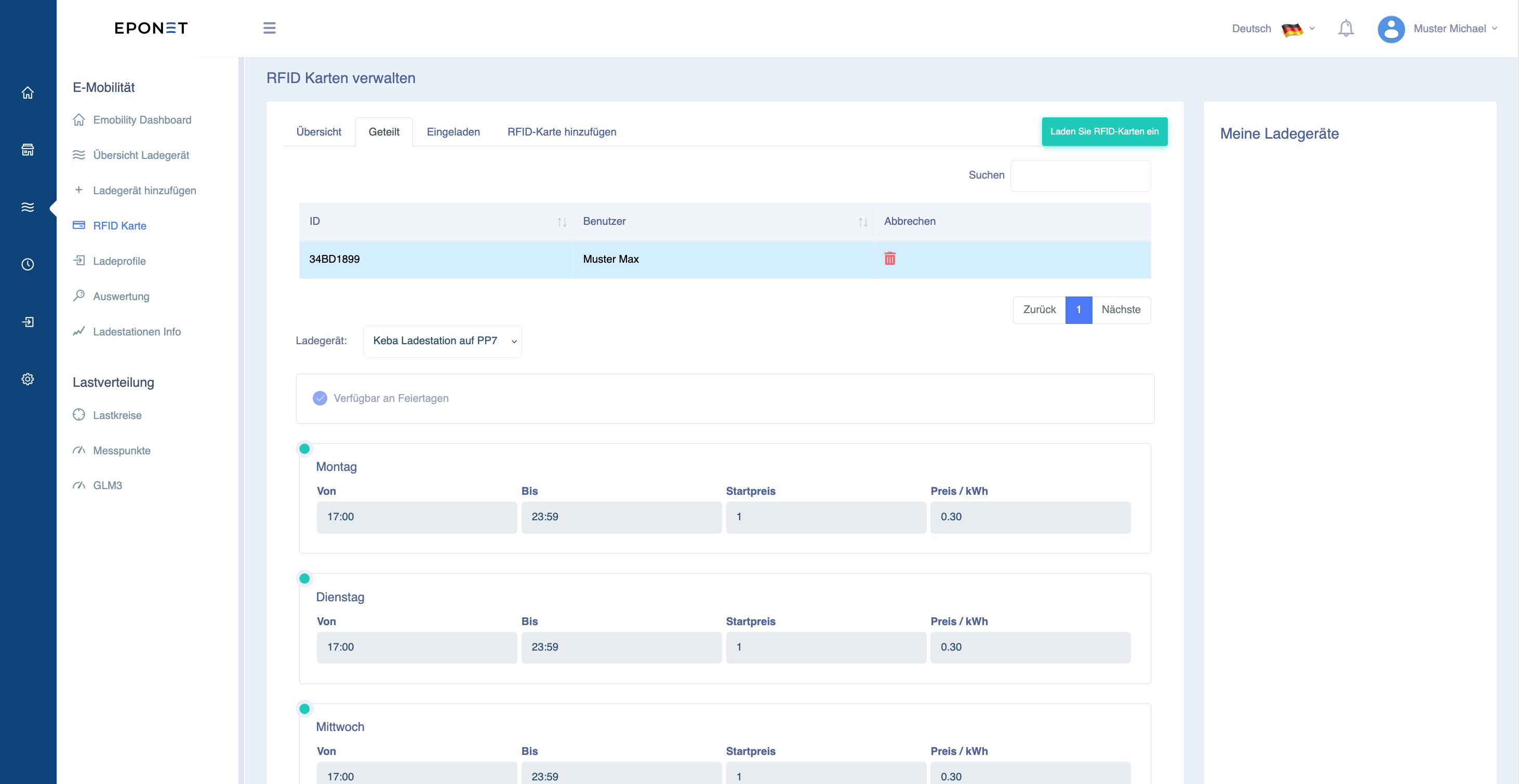Switch to the Eingeladen tab

coord(453,132)
